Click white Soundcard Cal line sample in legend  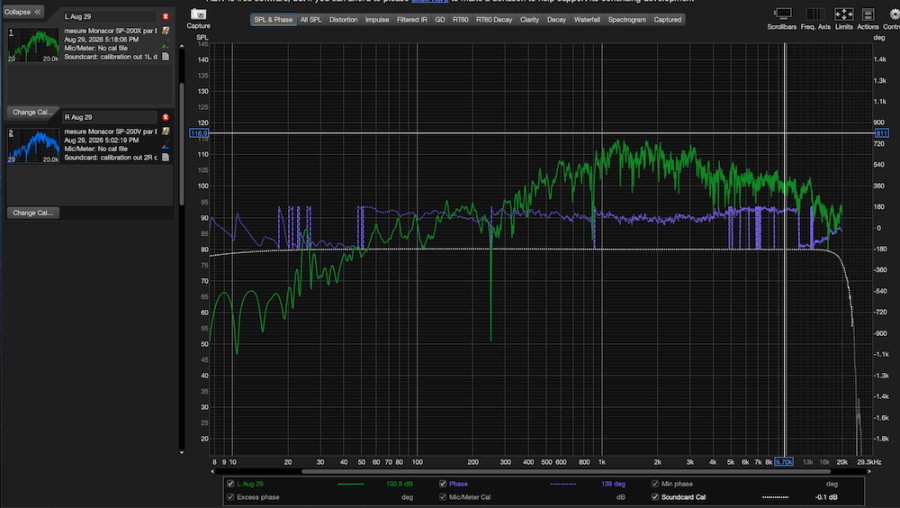(x=775, y=497)
